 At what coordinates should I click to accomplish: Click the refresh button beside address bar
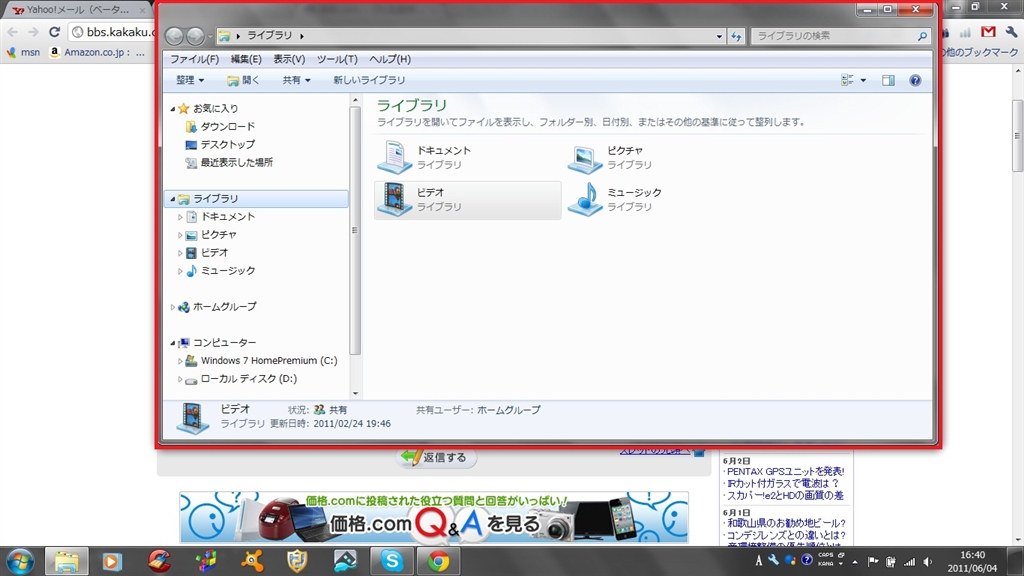tap(737, 37)
